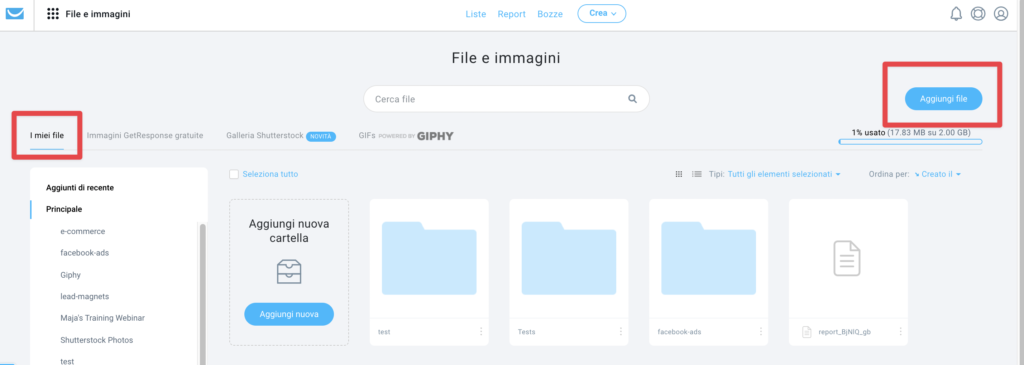
Task: Open Giphy folder in sidebar
Action: [x=71, y=275]
